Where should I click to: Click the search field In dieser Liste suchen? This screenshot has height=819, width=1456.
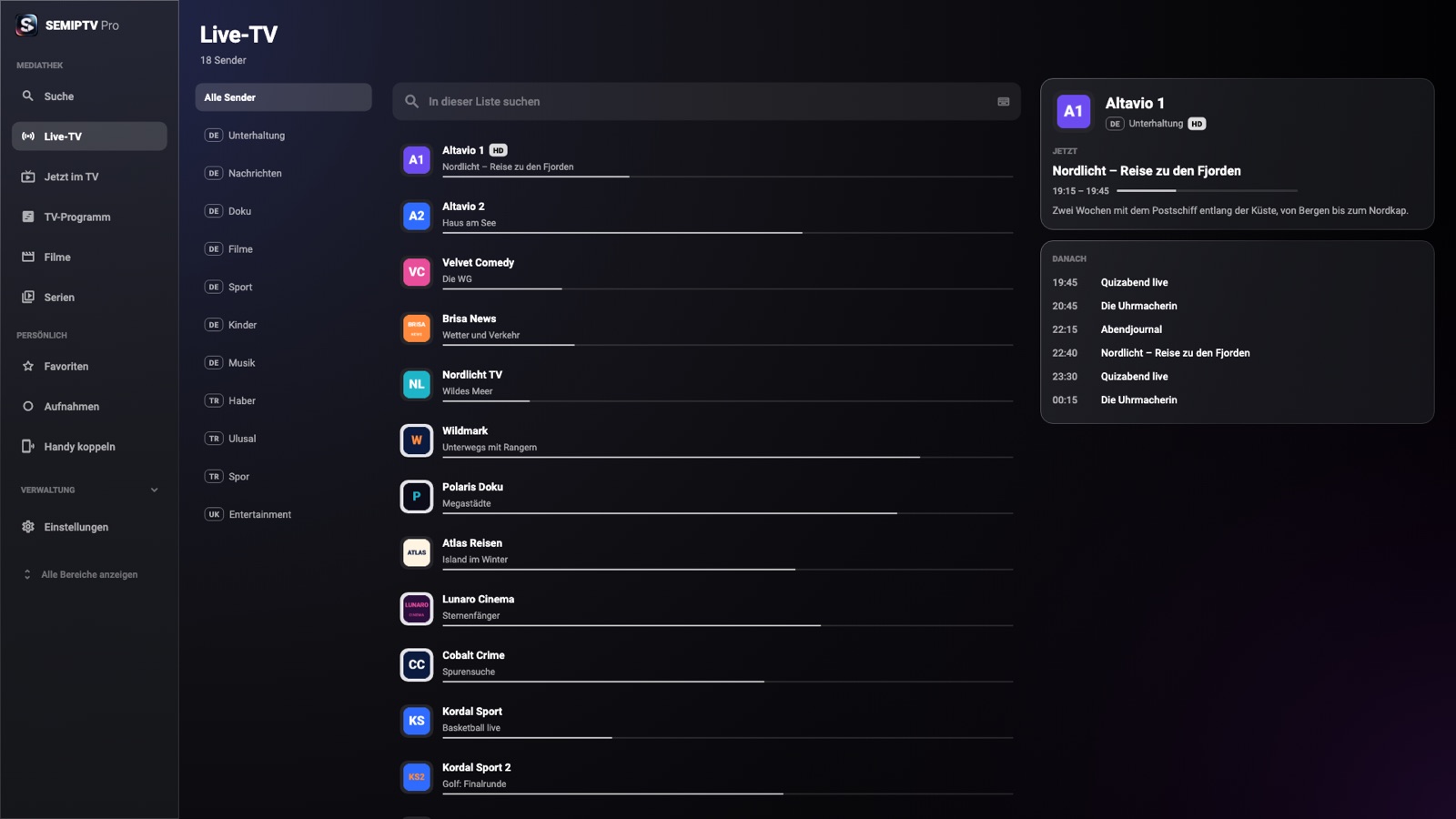click(x=706, y=102)
